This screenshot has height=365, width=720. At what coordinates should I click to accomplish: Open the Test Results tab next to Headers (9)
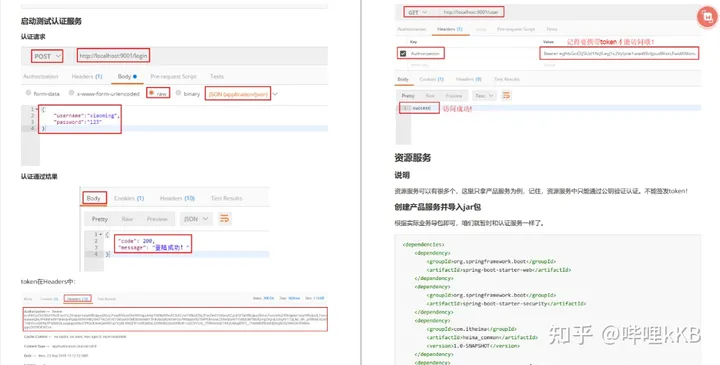(x=506, y=79)
